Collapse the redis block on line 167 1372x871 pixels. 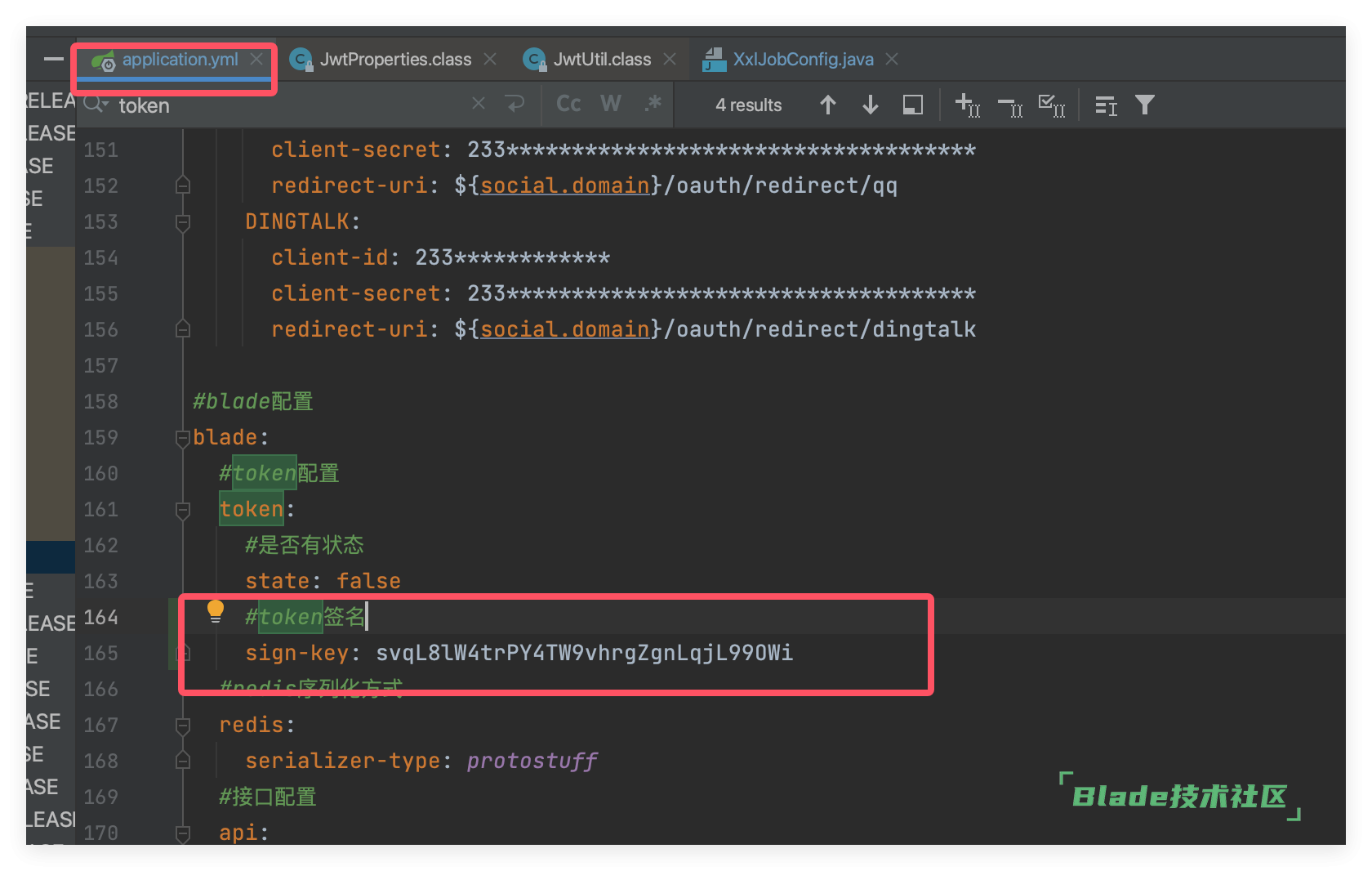point(183,726)
